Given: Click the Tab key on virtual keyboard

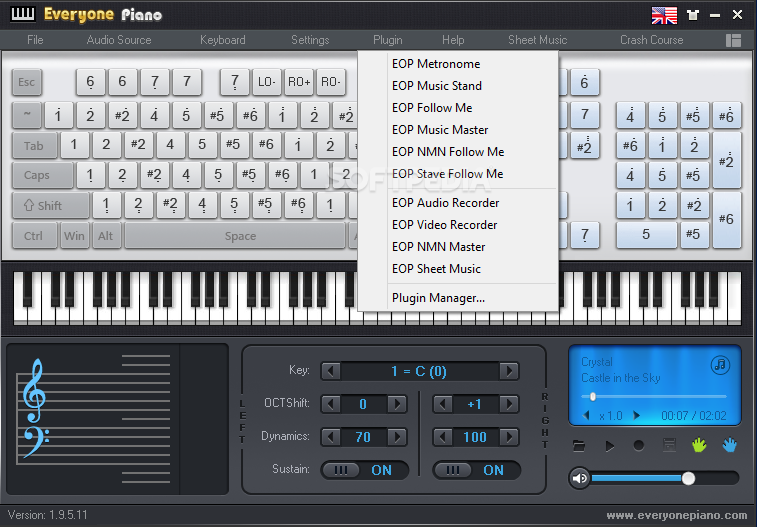Looking at the screenshot, I should tap(34, 146).
